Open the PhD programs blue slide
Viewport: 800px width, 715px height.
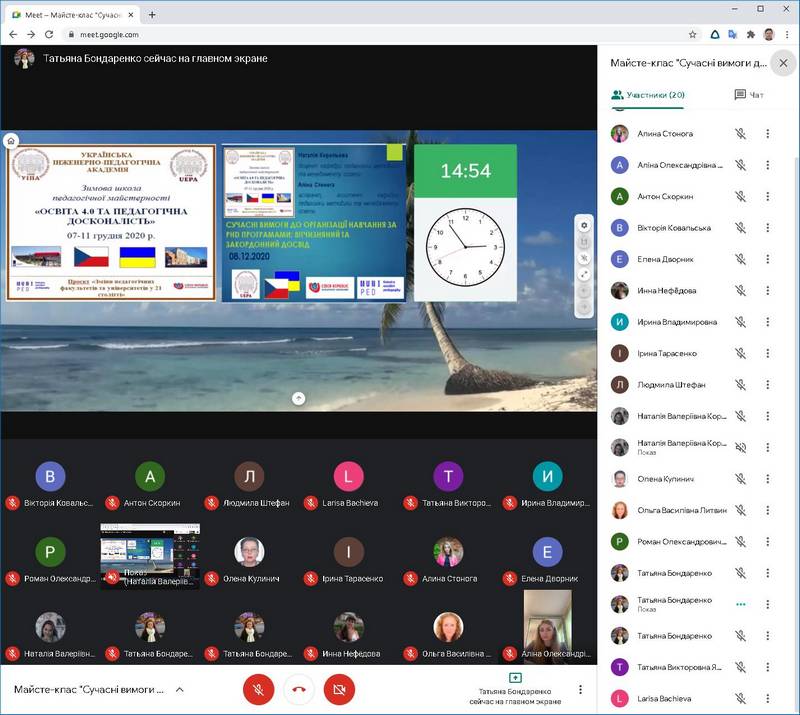click(314, 223)
